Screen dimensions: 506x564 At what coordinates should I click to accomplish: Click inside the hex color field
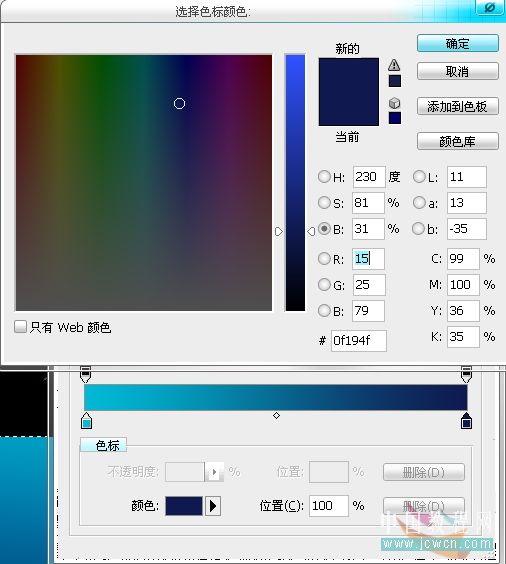(359, 340)
